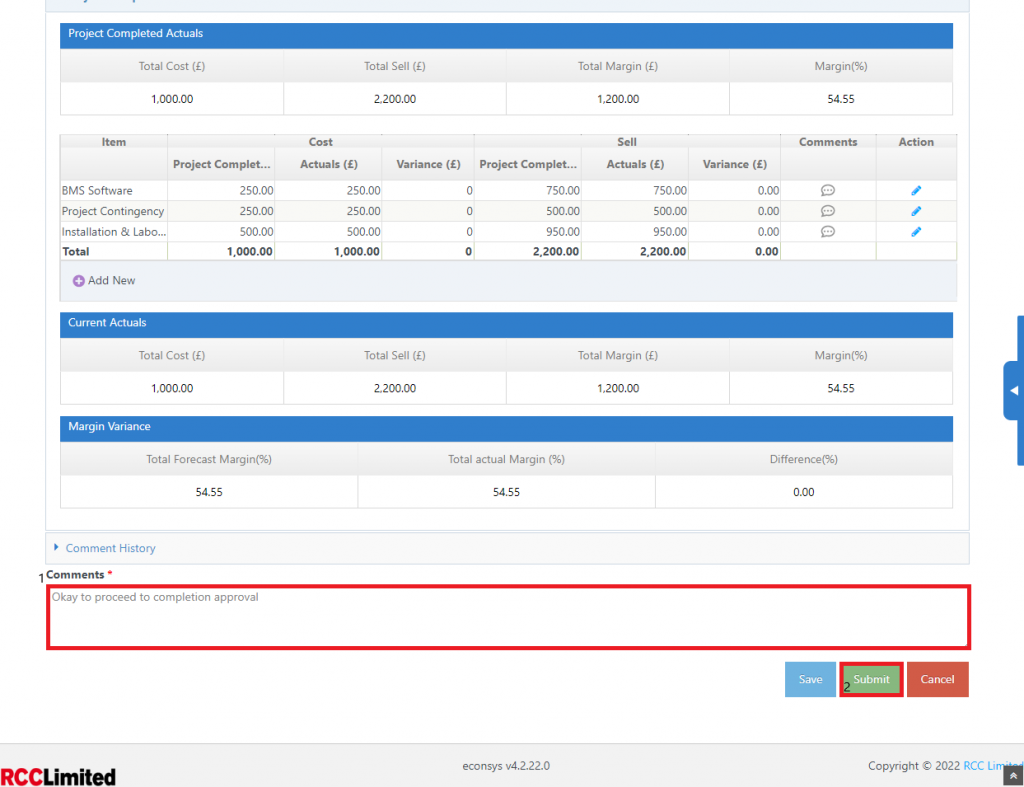Image resolution: width=1024 pixels, height=787 pixels.
Task: Click the Action column header
Action: [x=916, y=142]
